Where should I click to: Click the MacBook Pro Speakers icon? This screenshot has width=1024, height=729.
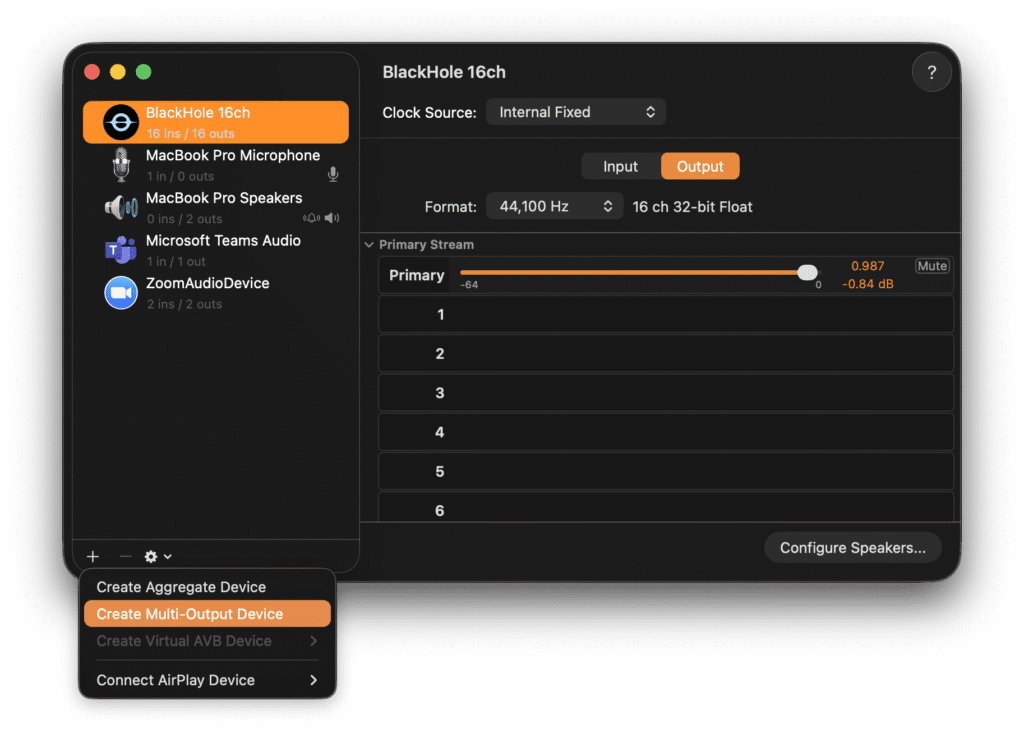121,207
